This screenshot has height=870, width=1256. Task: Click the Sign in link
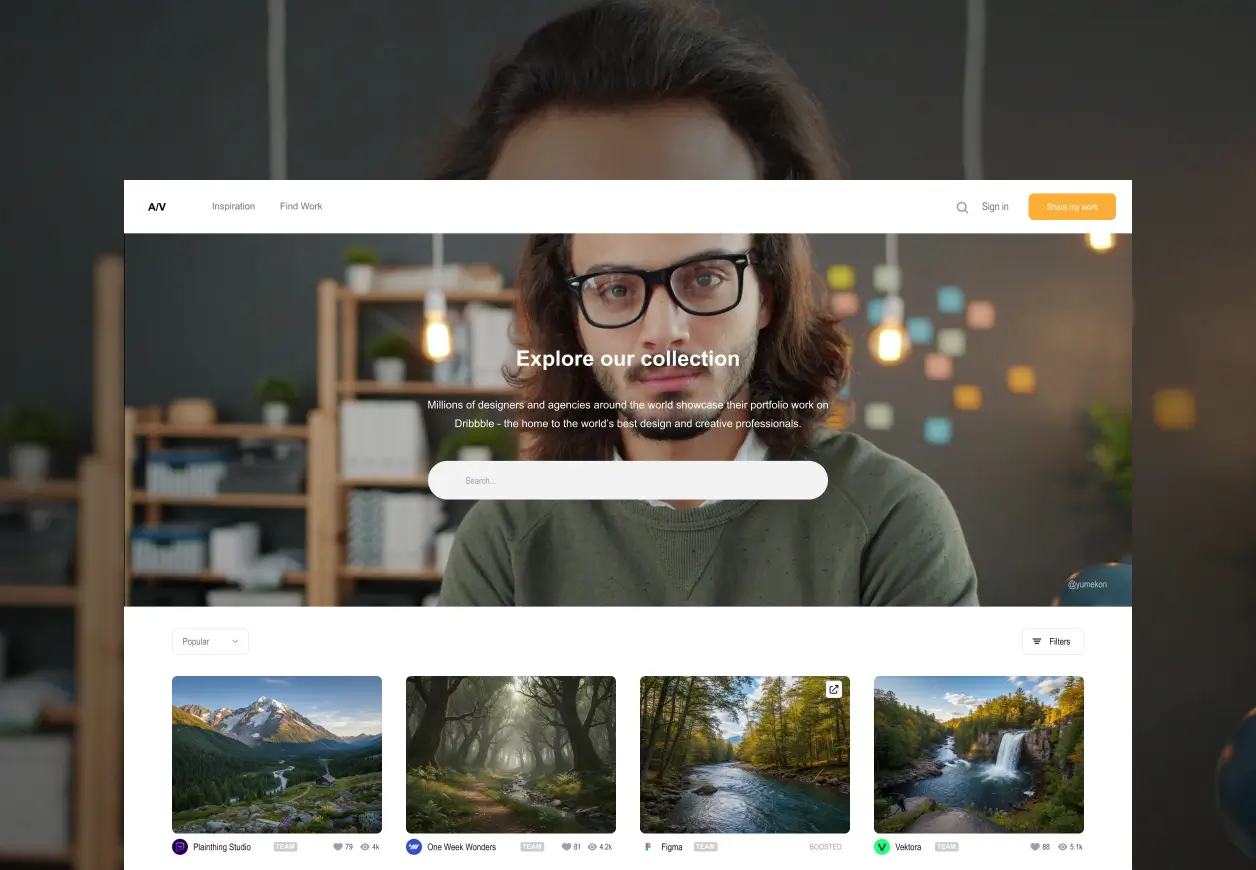(995, 206)
